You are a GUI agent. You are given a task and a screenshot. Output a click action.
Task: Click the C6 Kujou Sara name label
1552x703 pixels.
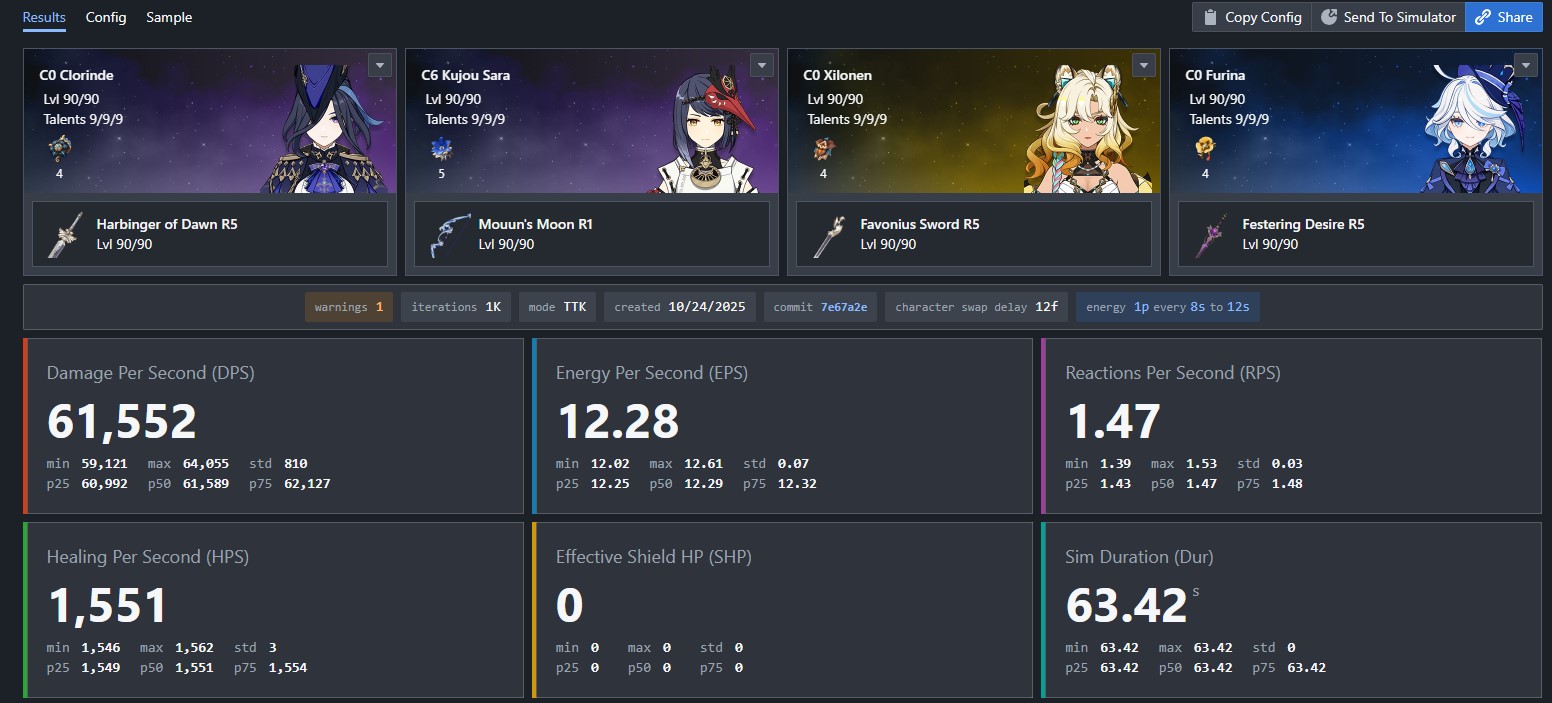click(x=466, y=75)
